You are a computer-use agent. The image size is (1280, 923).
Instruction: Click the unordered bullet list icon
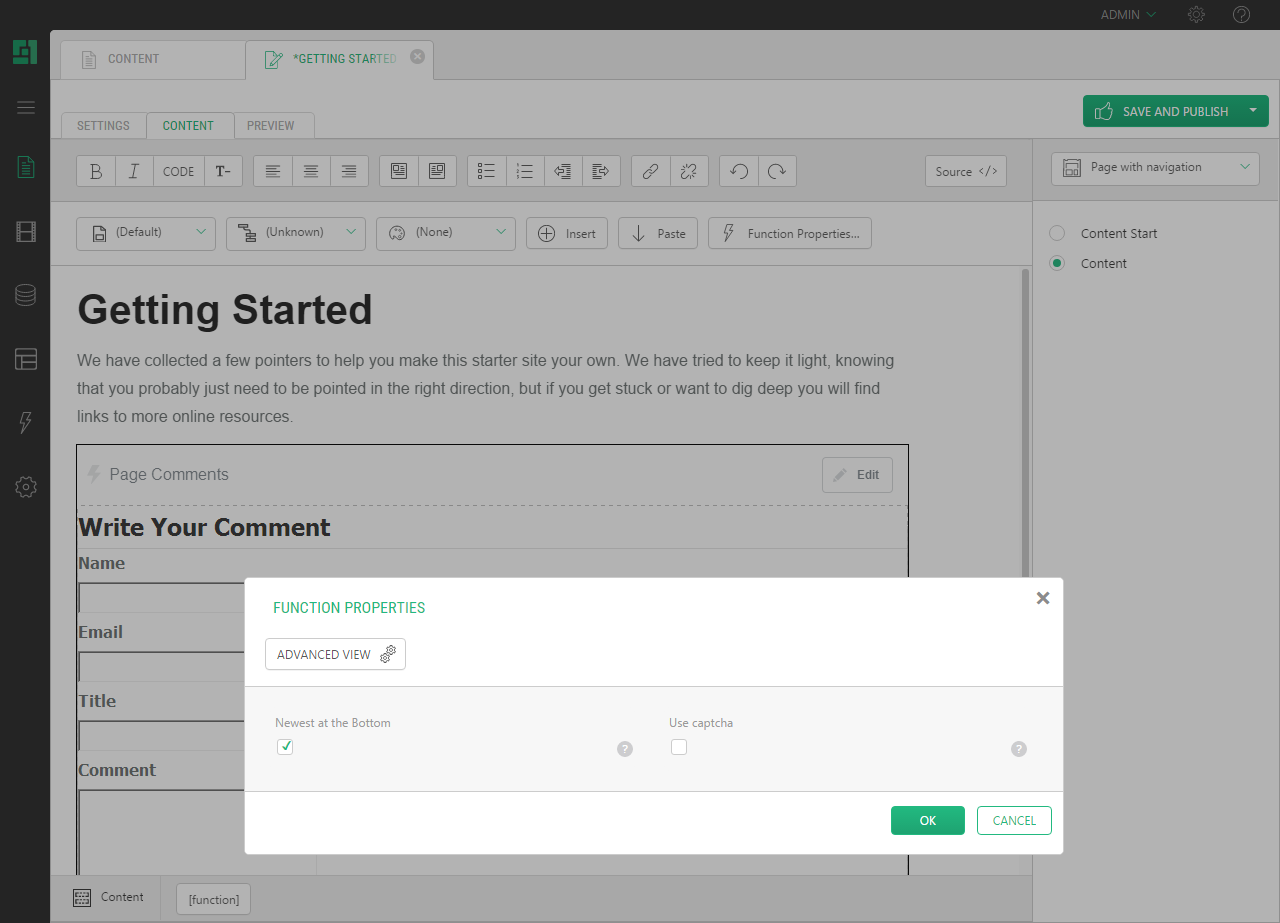(487, 171)
